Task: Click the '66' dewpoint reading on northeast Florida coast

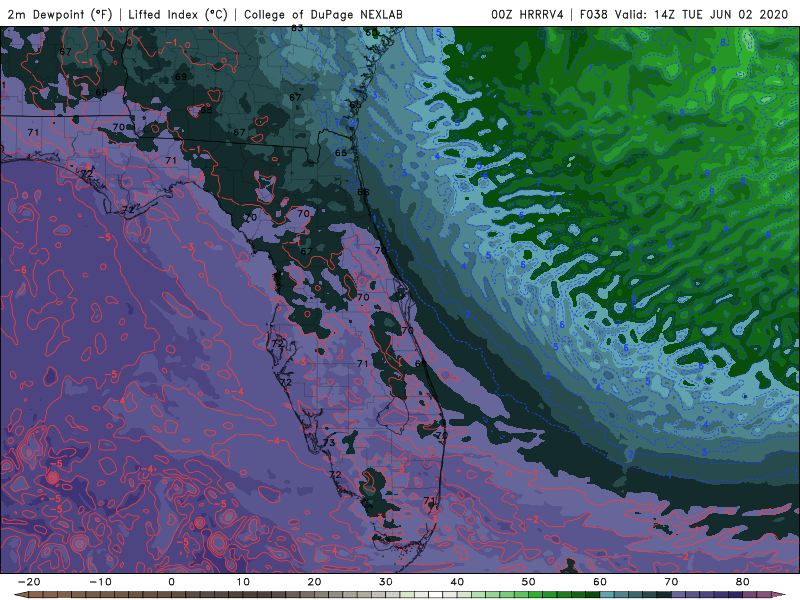Action: coord(363,192)
